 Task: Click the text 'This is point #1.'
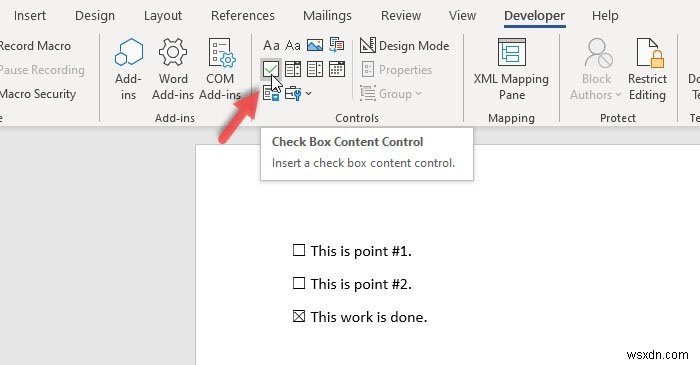click(x=361, y=251)
